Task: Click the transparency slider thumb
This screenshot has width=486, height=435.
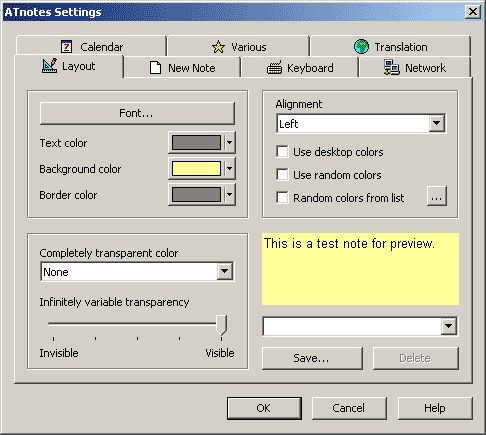Action: click(x=221, y=325)
